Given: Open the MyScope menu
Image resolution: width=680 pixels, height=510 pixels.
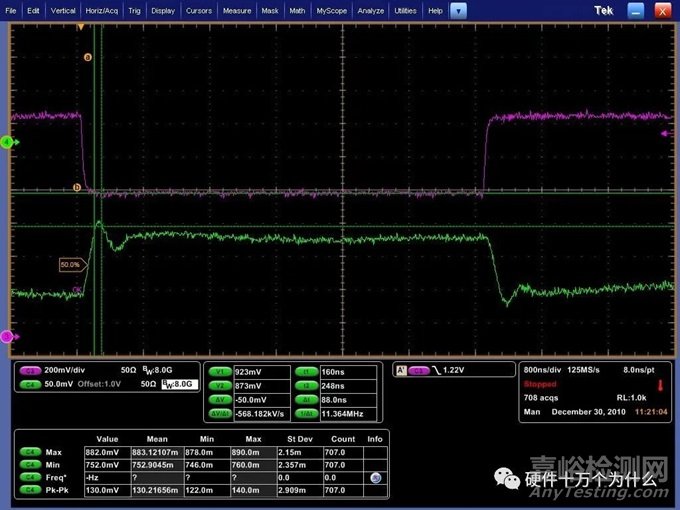Looking at the screenshot, I should point(331,10).
